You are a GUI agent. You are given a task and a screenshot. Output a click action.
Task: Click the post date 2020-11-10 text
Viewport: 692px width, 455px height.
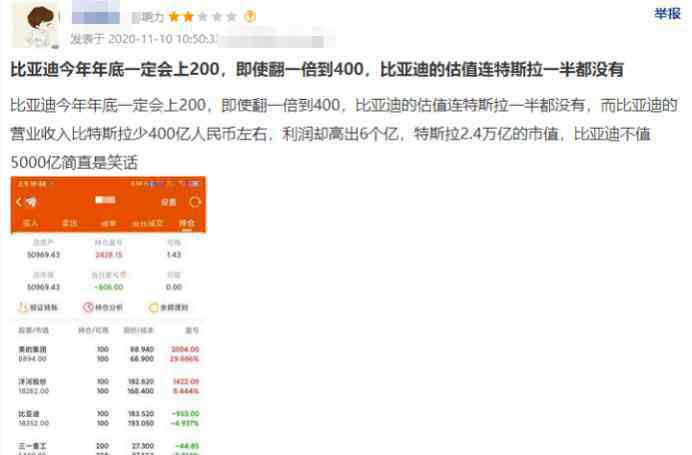[162, 39]
